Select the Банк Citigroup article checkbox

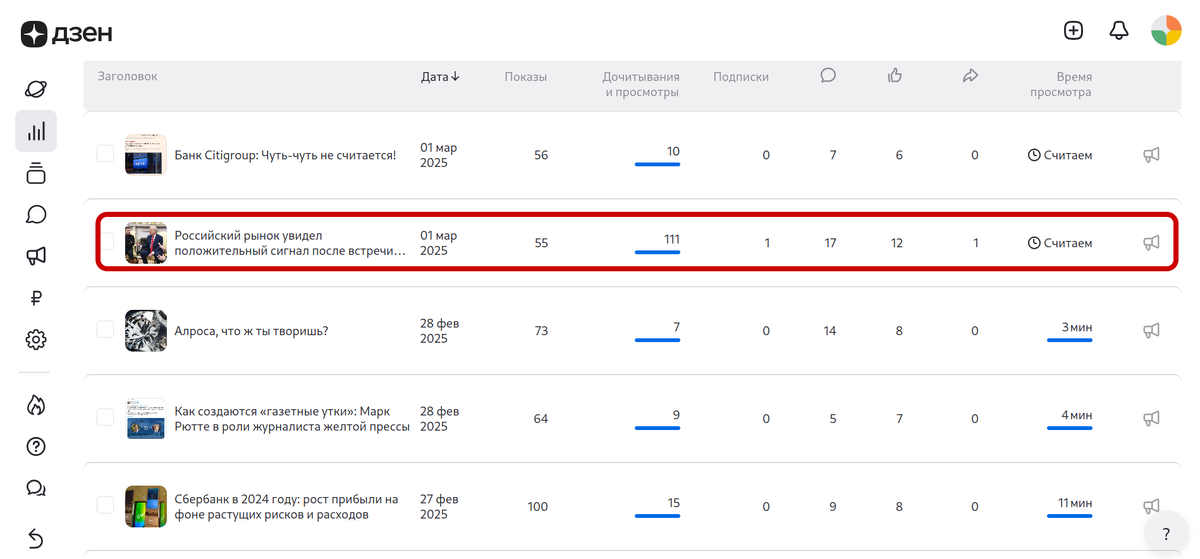(105, 154)
